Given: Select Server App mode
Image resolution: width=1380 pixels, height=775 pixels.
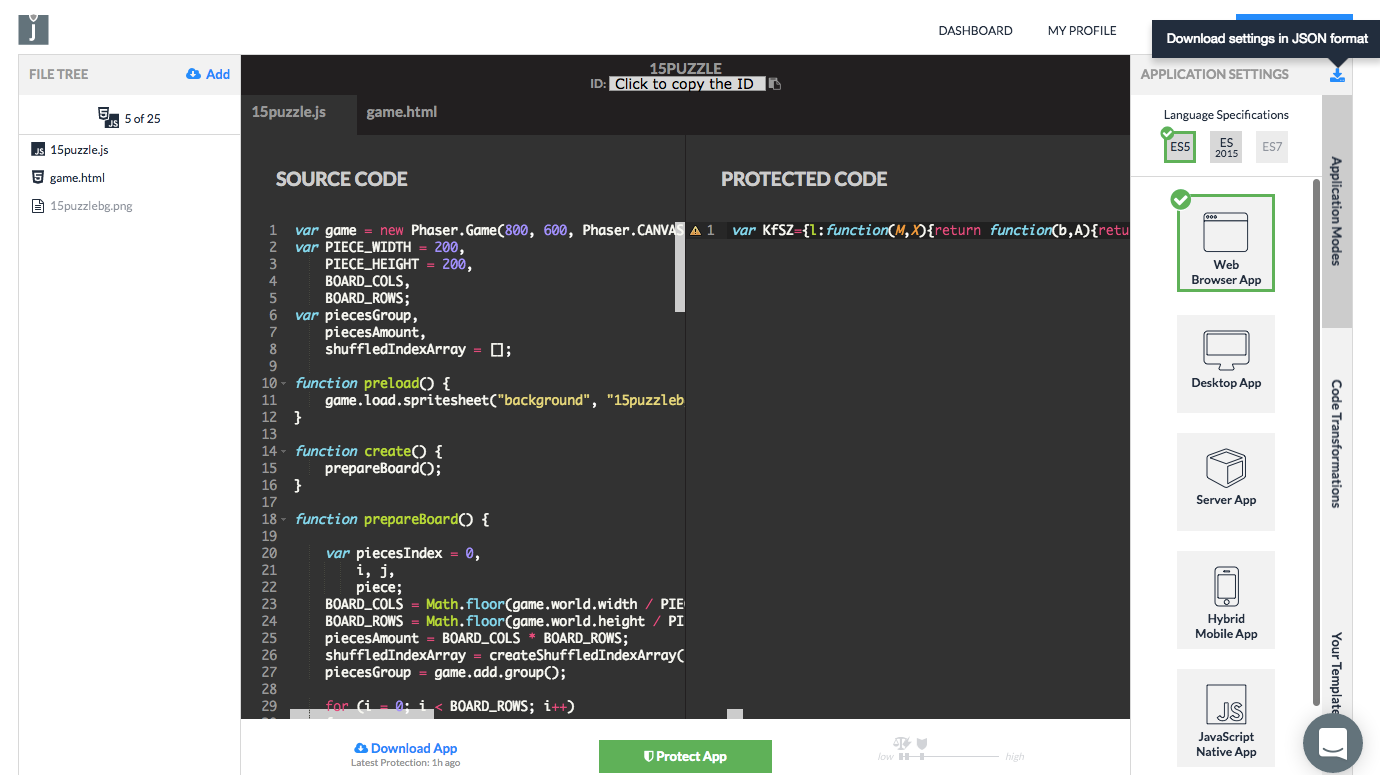Looking at the screenshot, I should (1226, 481).
